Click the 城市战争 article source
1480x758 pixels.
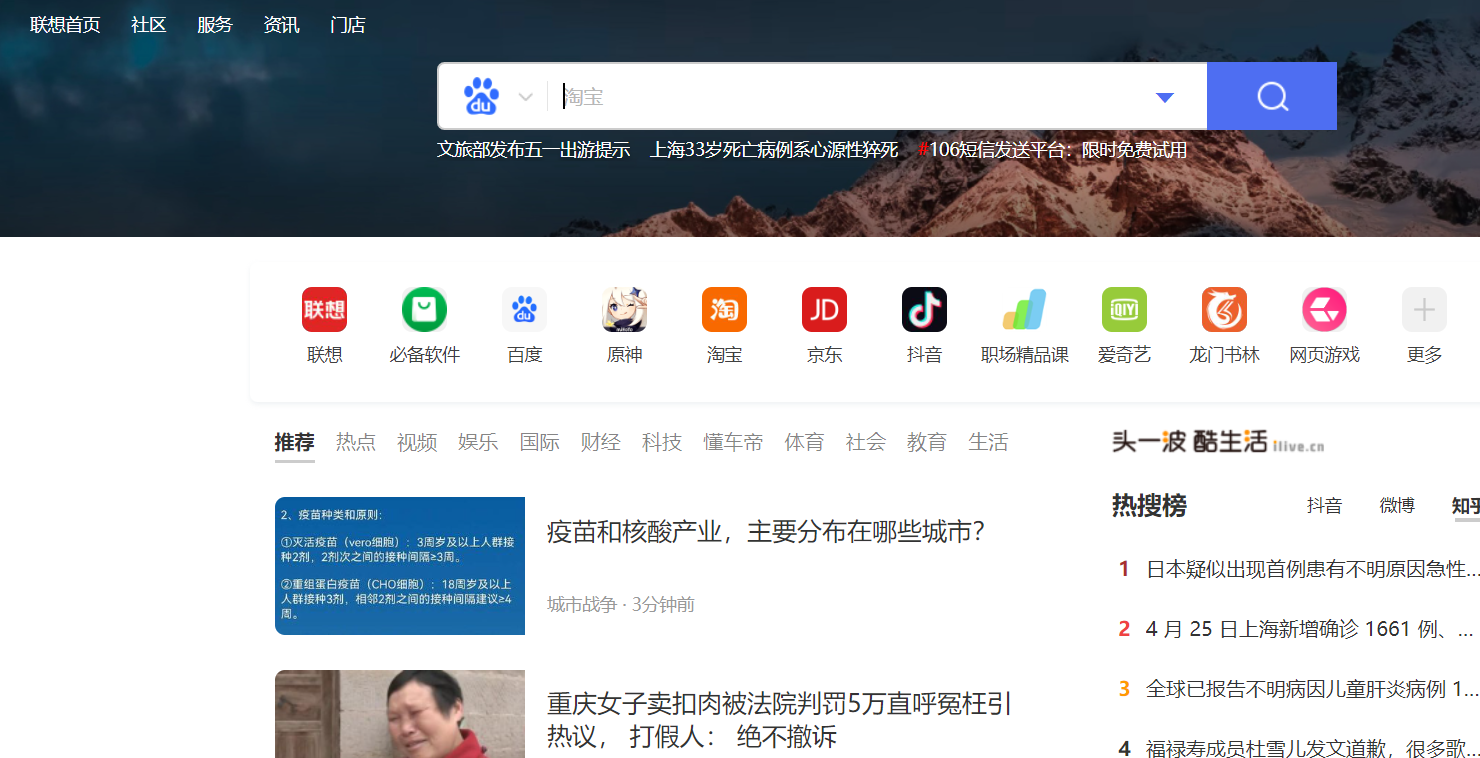(582, 604)
